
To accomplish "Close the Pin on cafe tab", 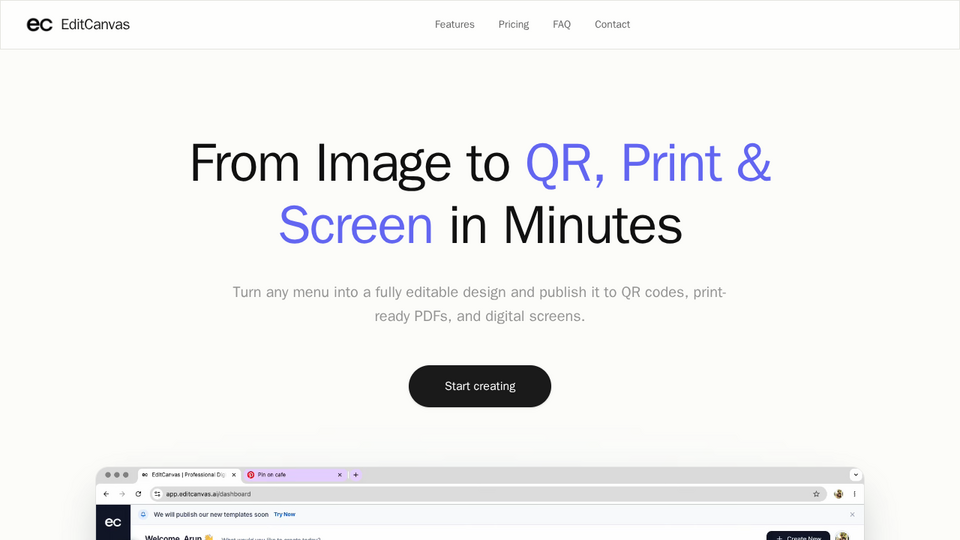I will tap(340, 474).
